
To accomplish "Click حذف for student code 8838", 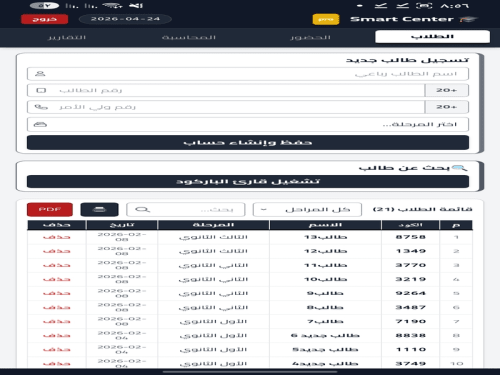I will [x=57, y=335].
